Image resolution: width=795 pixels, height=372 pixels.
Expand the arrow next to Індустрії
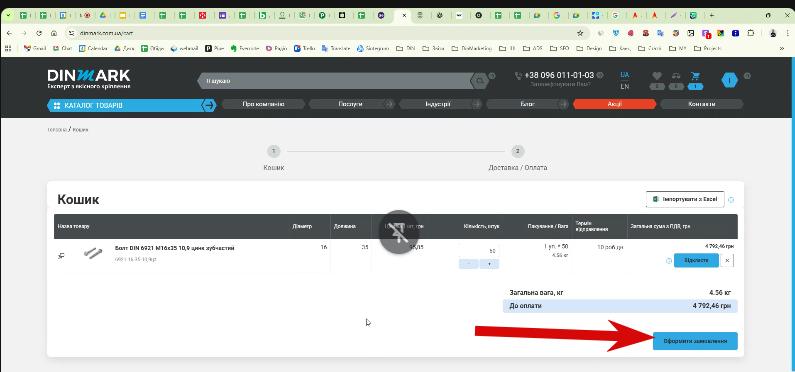pyautogui.click(x=476, y=104)
